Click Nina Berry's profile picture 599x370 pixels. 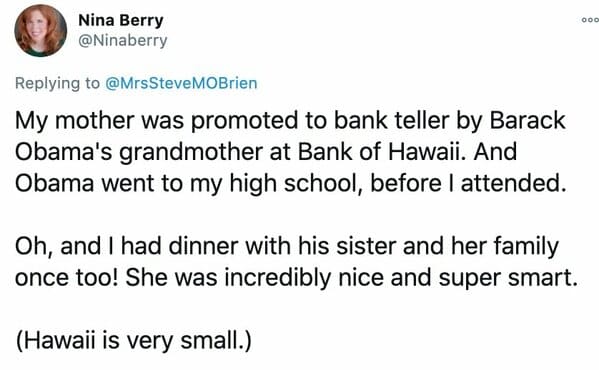click(x=40, y=31)
